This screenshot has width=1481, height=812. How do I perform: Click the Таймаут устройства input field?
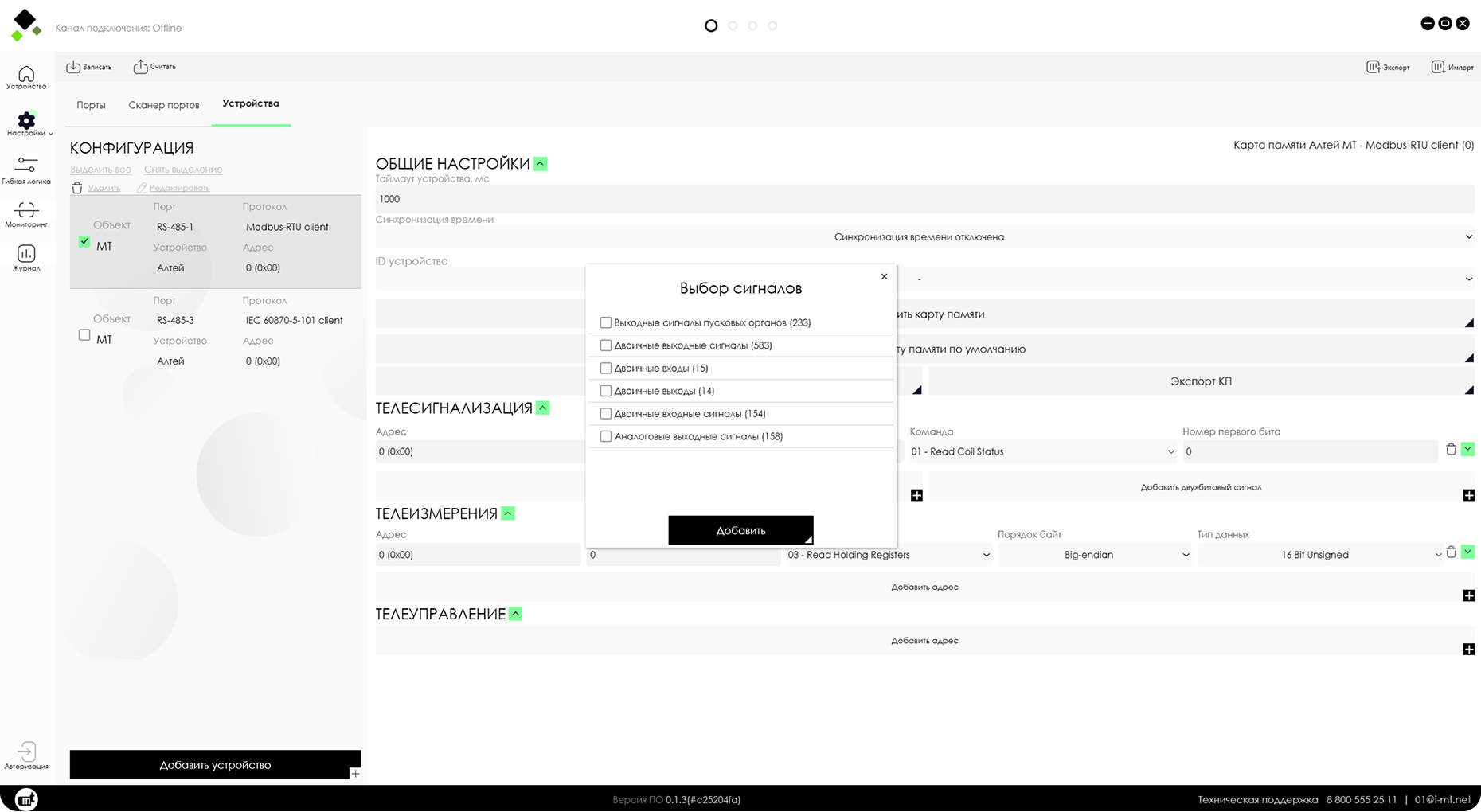(x=924, y=199)
